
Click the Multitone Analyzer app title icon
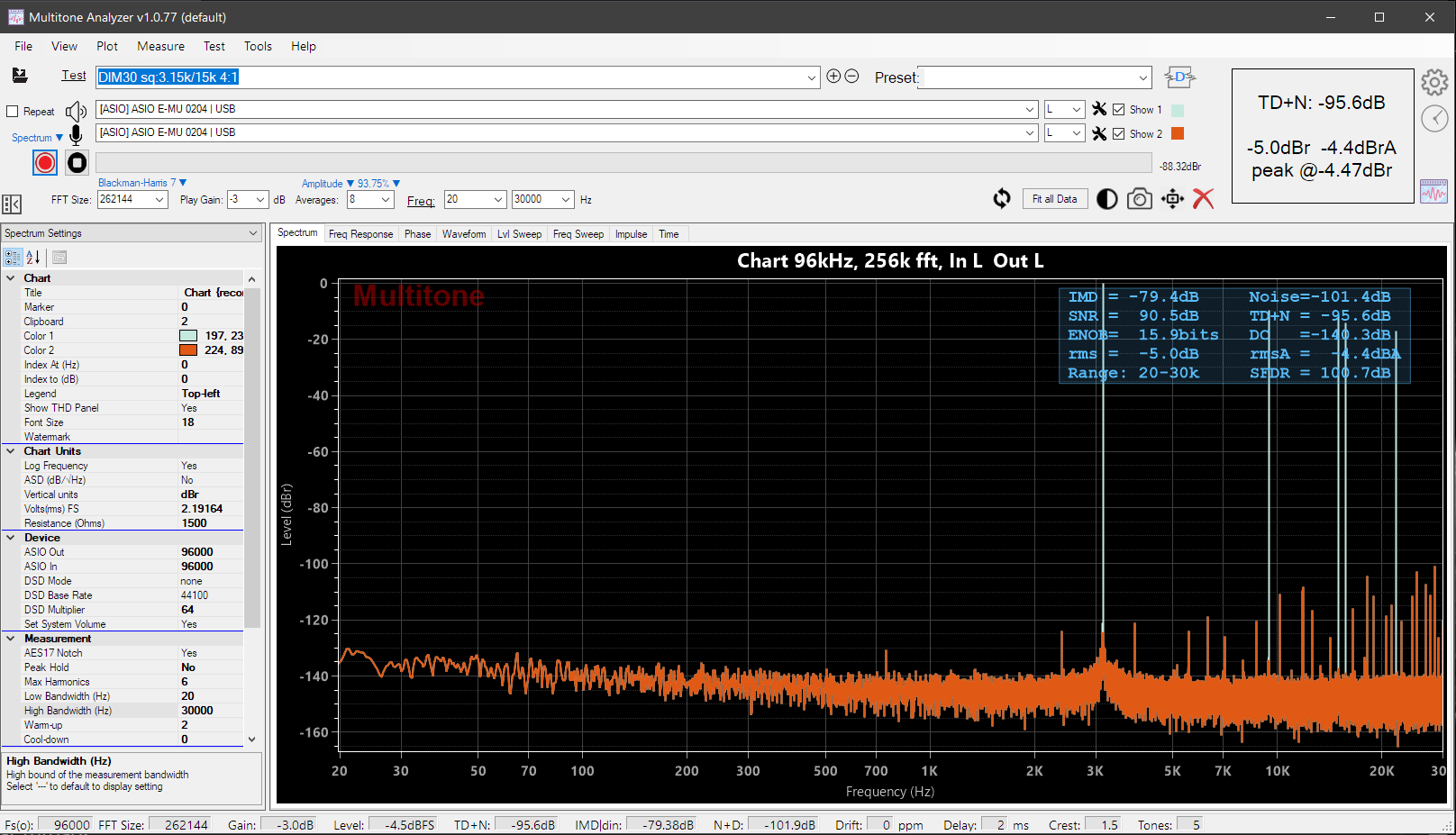click(15, 17)
